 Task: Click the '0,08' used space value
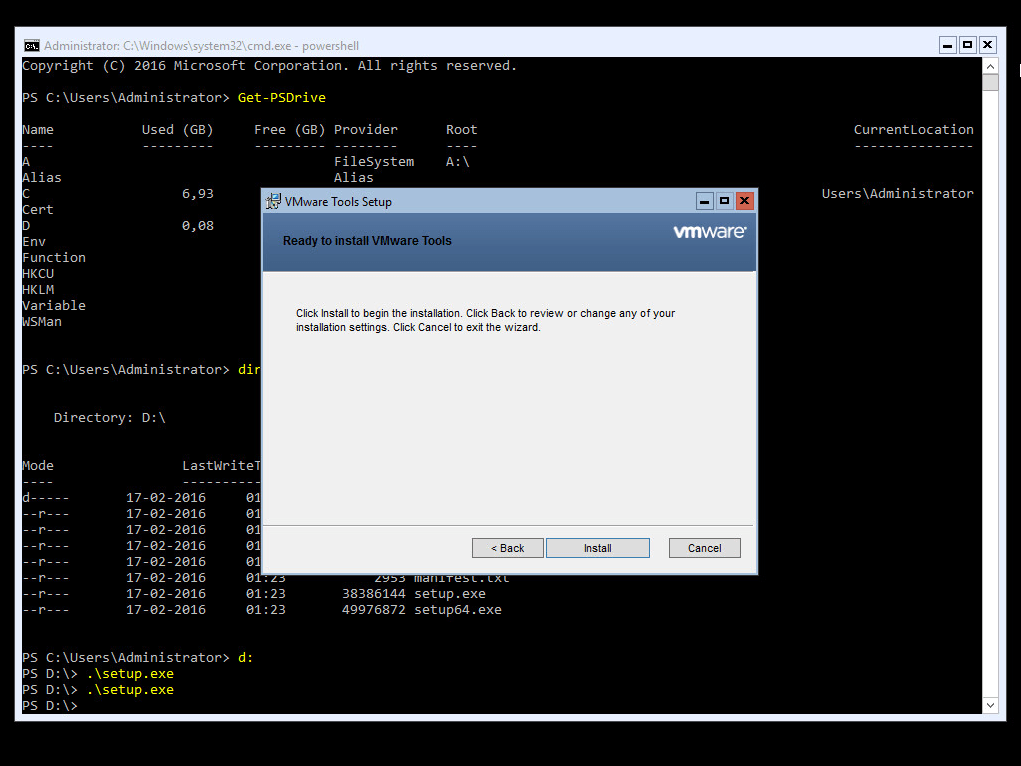coord(198,225)
